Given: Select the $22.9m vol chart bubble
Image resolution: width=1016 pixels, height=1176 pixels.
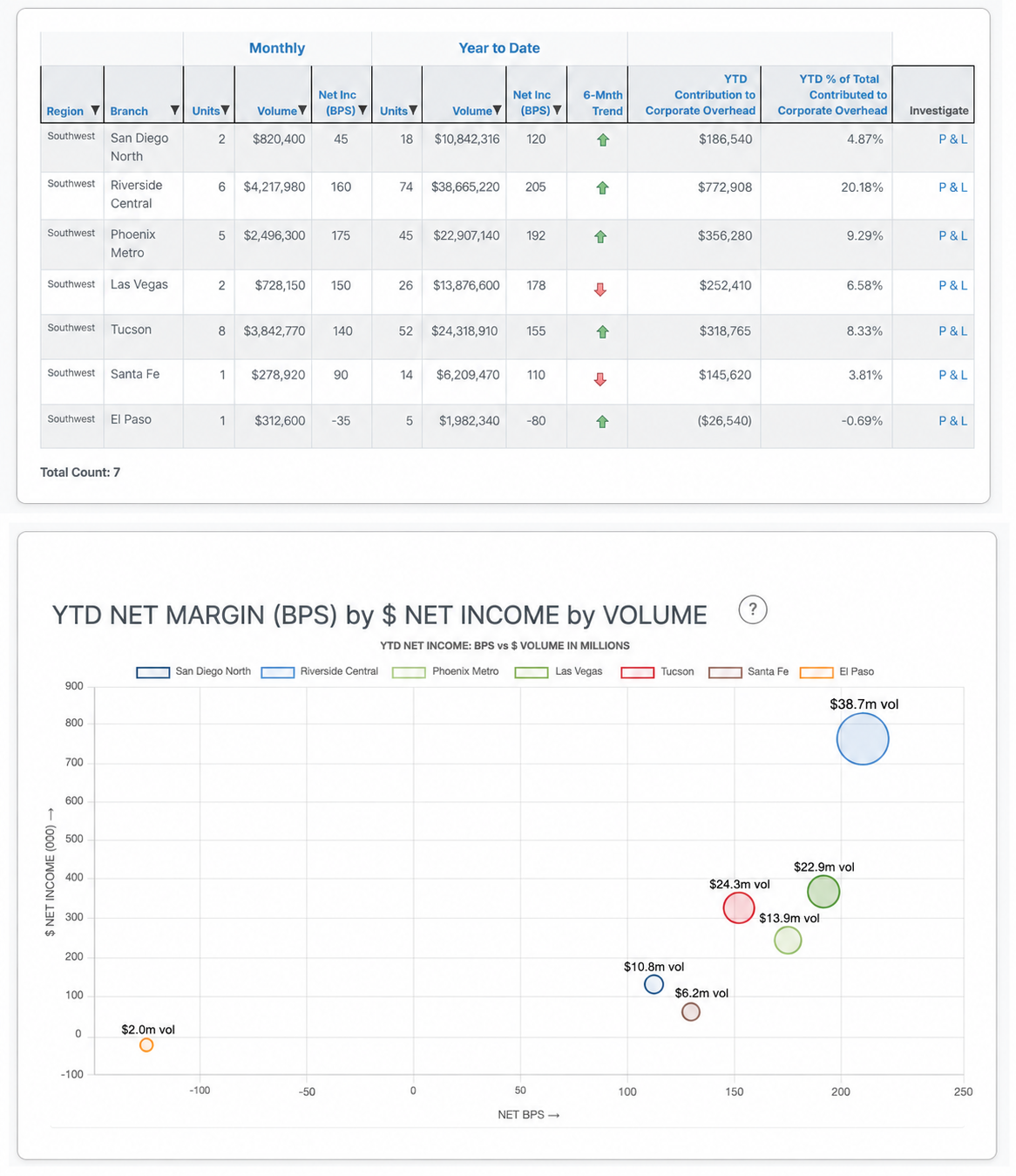Looking at the screenshot, I should pos(823,892).
